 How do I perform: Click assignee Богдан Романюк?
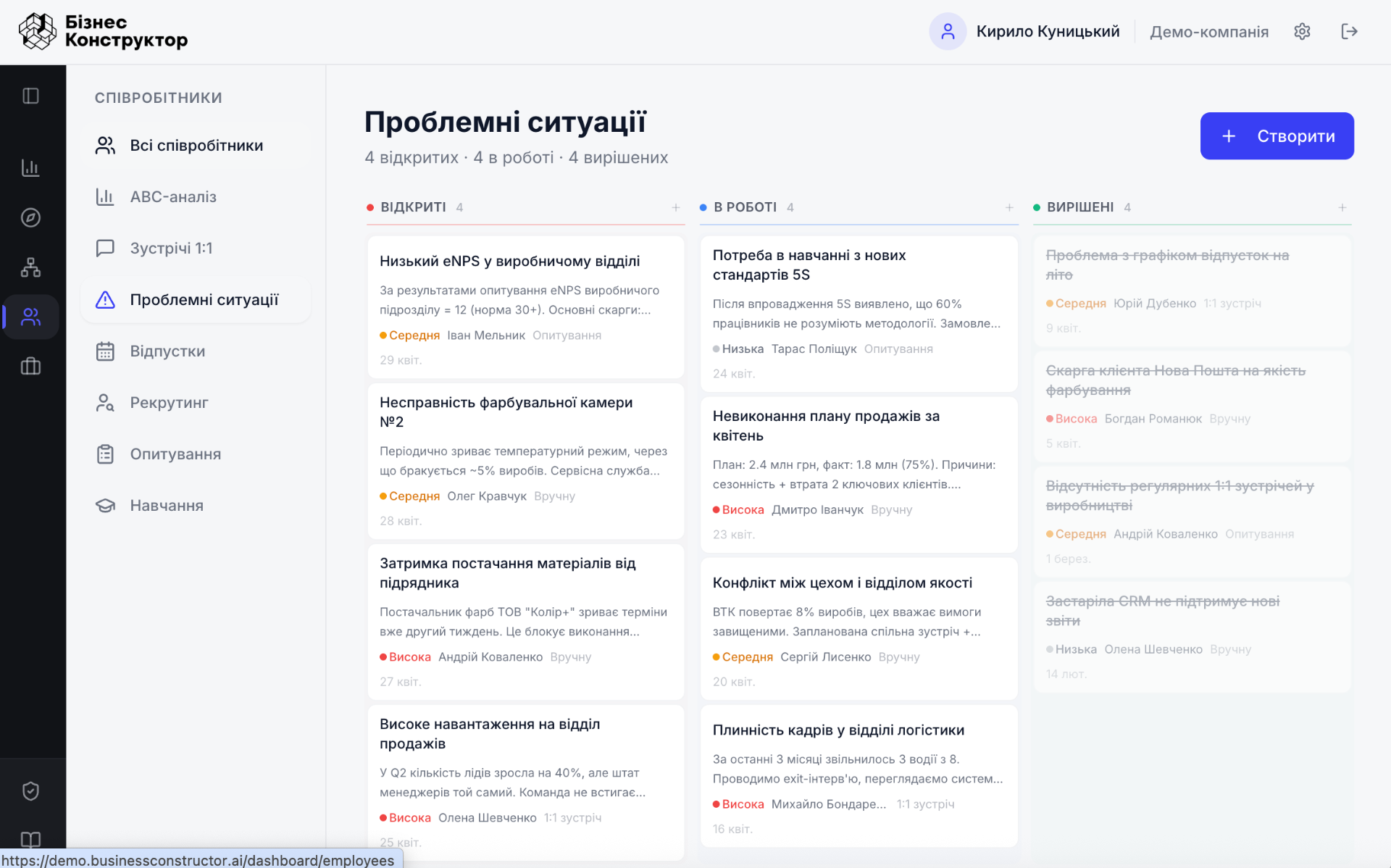[x=1153, y=419]
